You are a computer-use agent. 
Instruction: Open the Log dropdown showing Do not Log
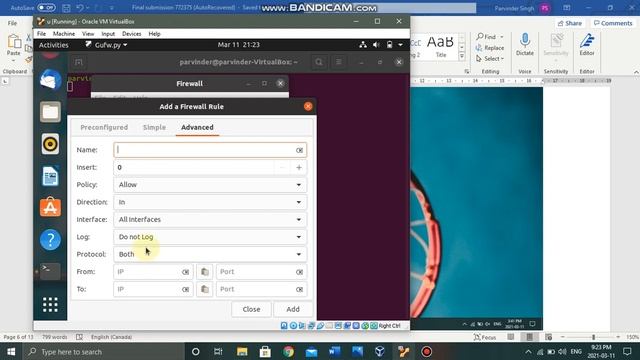tap(210, 237)
